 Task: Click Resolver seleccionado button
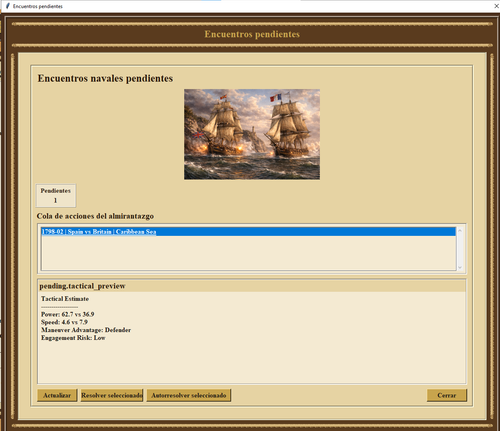(112, 395)
